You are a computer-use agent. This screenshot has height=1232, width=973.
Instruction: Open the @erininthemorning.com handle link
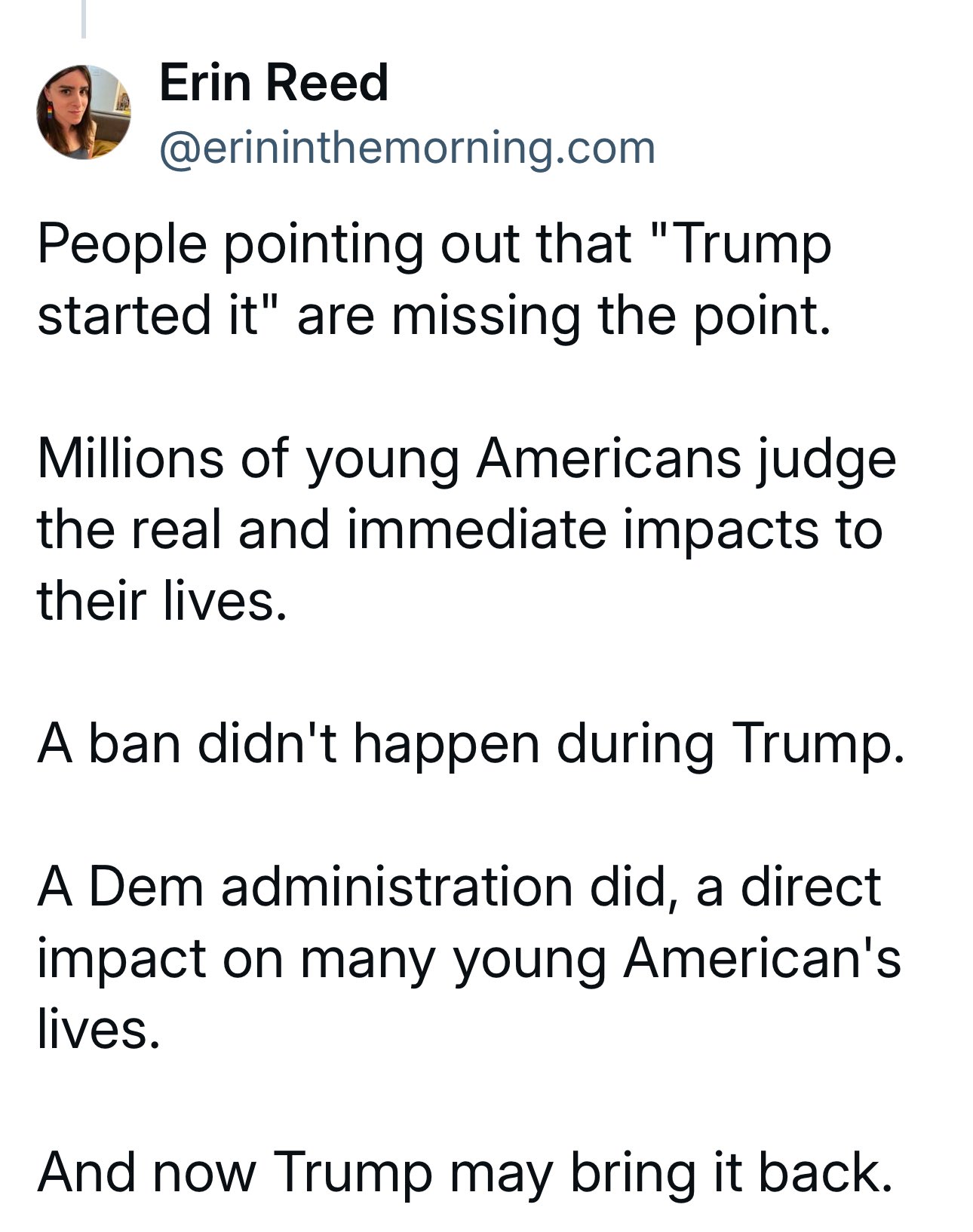pos(407,148)
